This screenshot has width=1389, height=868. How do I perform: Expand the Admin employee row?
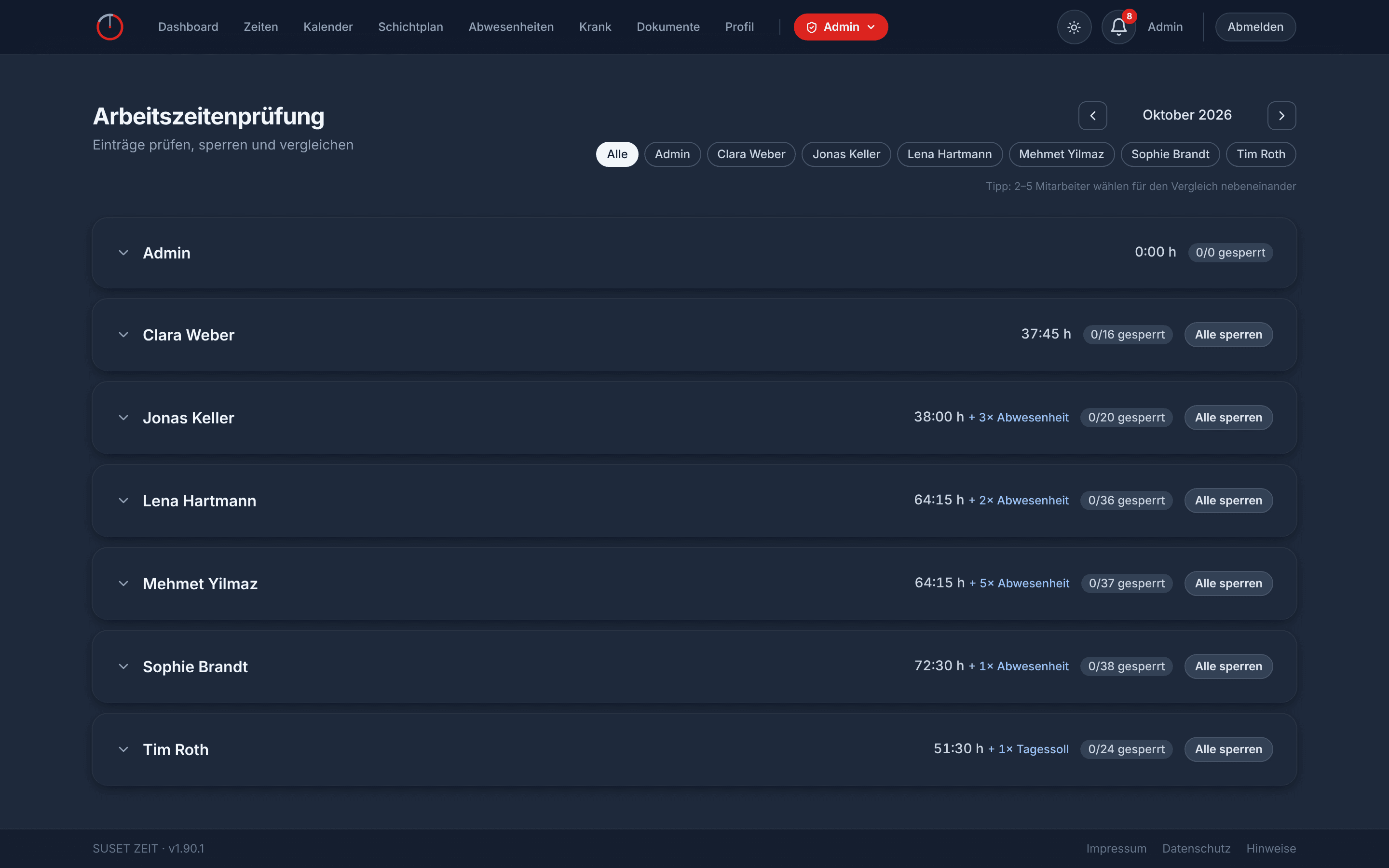[x=123, y=253]
